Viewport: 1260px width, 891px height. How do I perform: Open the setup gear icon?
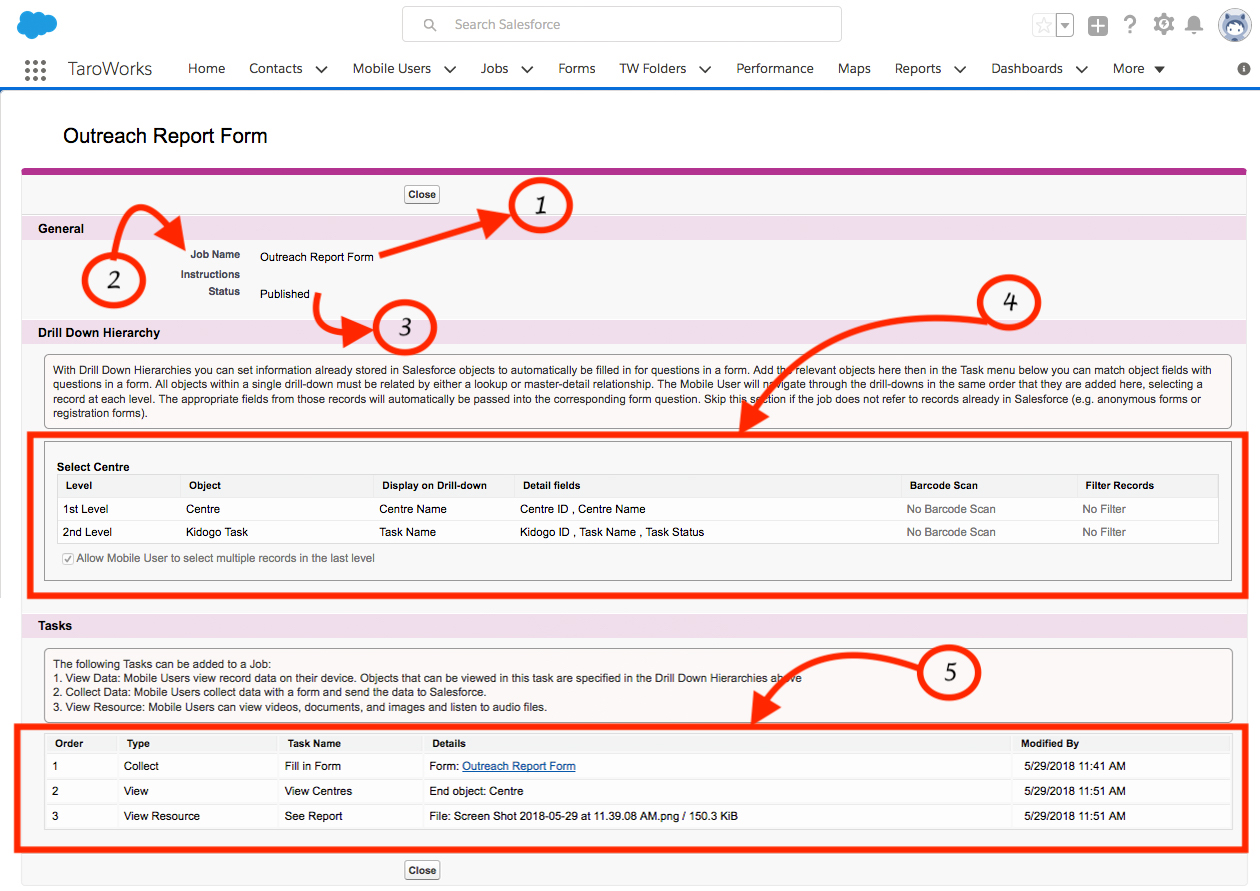1163,25
